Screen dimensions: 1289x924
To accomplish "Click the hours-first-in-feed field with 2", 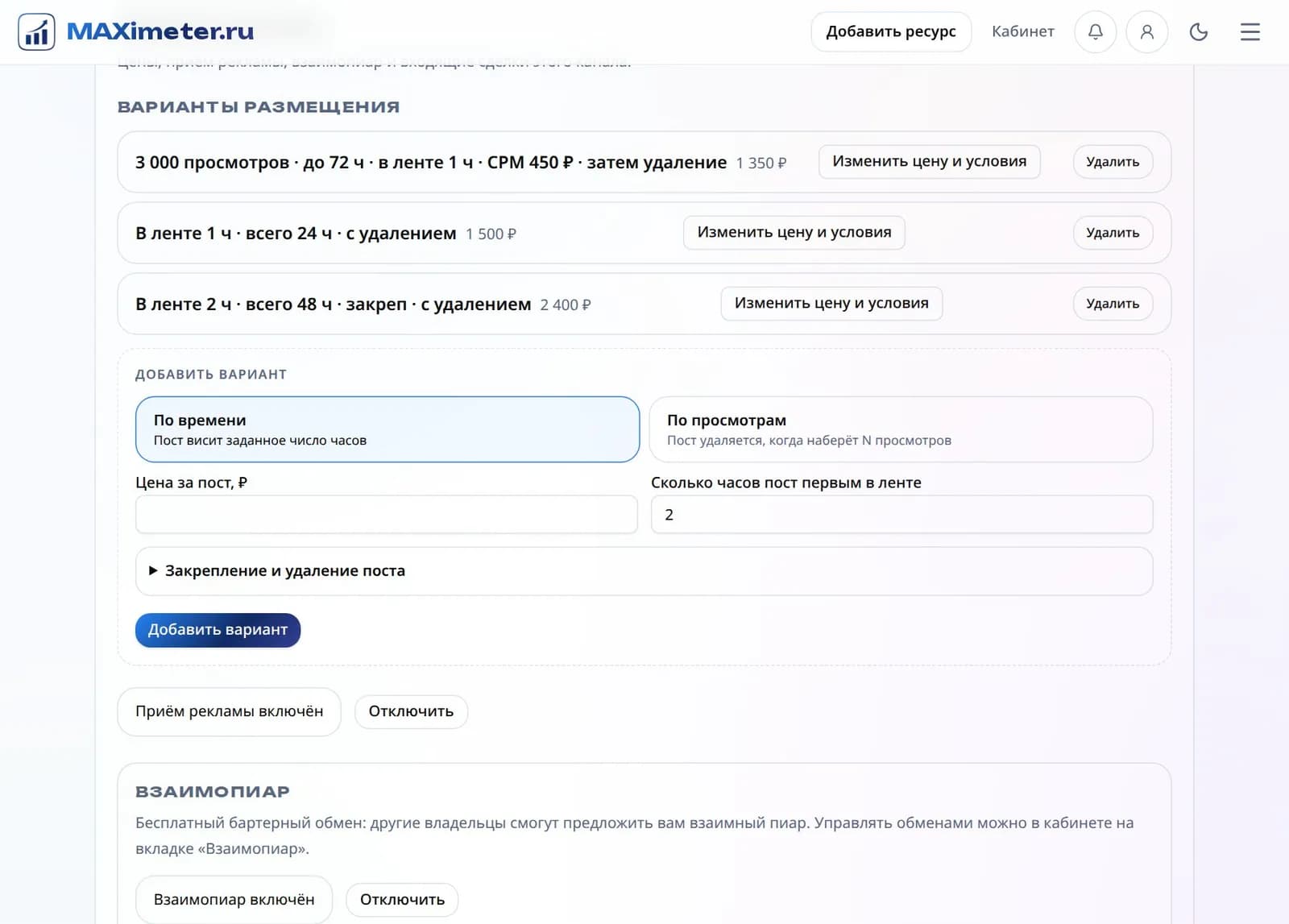I will pos(901,515).
